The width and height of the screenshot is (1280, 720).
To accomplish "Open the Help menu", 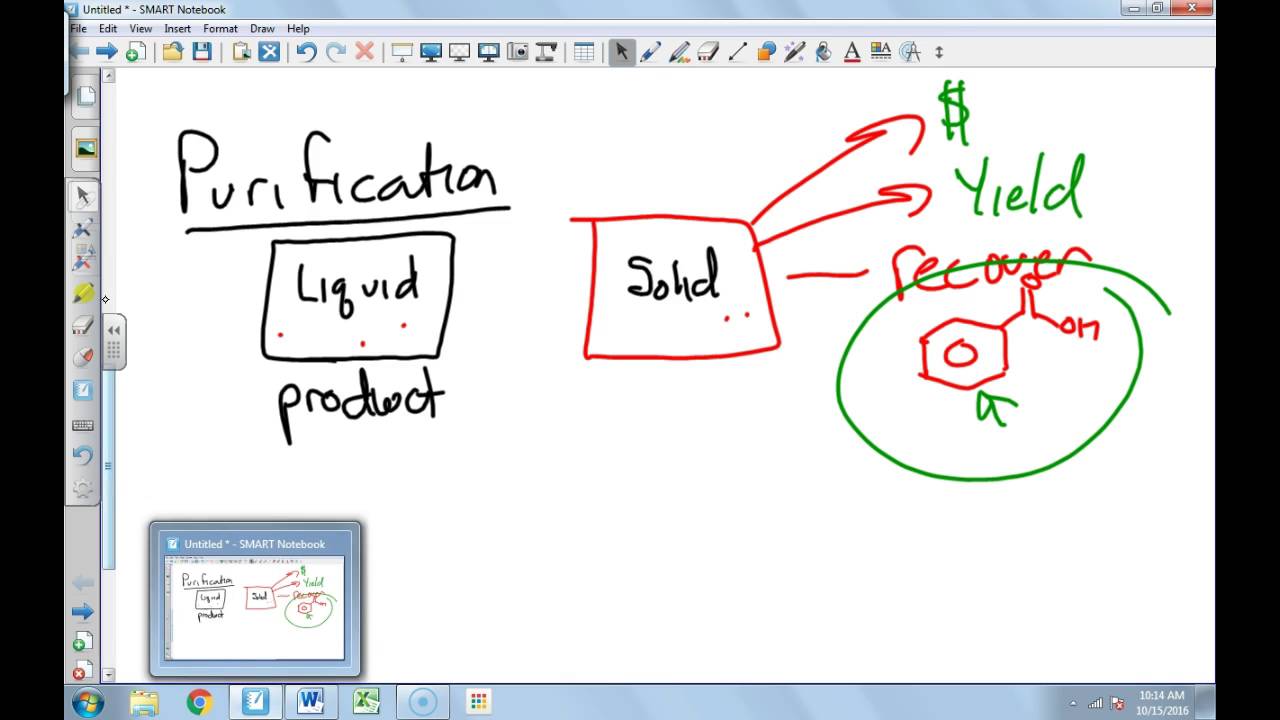I will (x=298, y=29).
